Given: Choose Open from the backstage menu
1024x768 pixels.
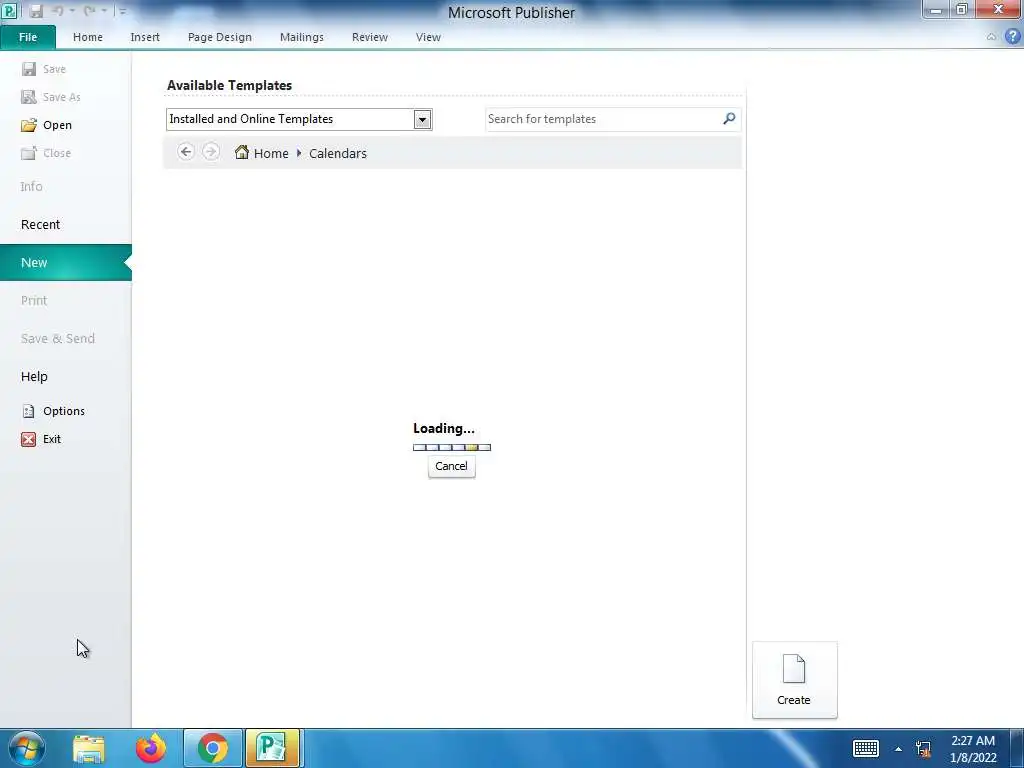Looking at the screenshot, I should click(x=46, y=125).
